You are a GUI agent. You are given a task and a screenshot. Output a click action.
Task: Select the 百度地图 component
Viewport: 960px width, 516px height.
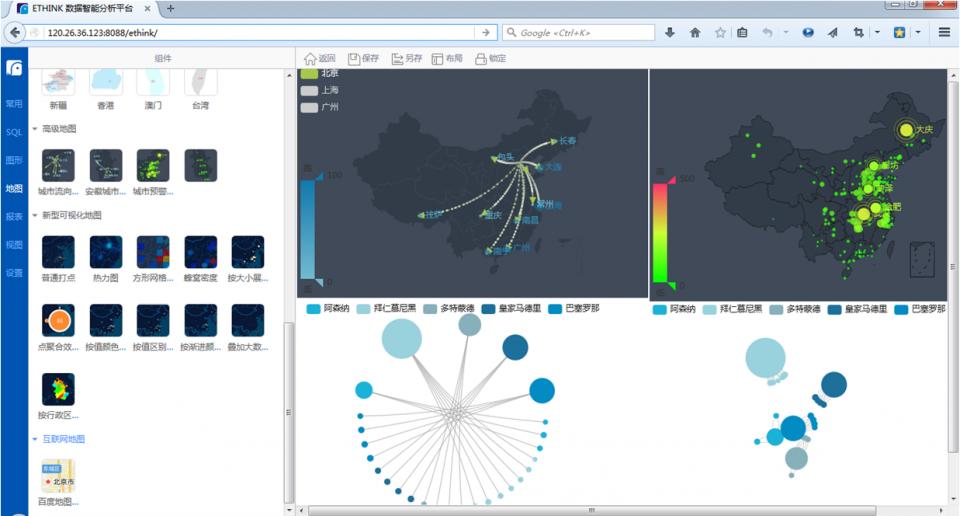(58, 476)
